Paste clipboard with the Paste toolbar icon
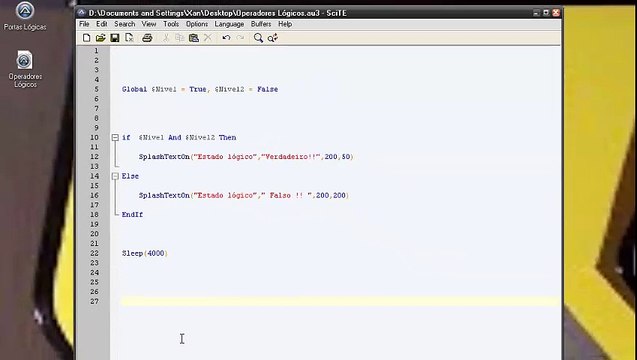This screenshot has width=637, height=360. (x=194, y=38)
